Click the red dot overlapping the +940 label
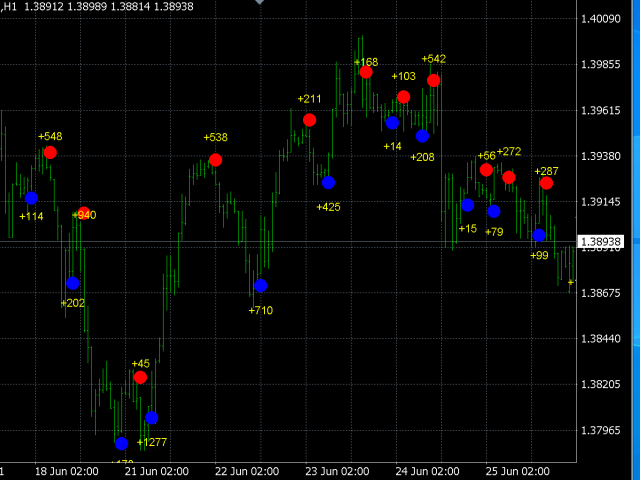This screenshot has height=480, width=640. [x=84, y=213]
